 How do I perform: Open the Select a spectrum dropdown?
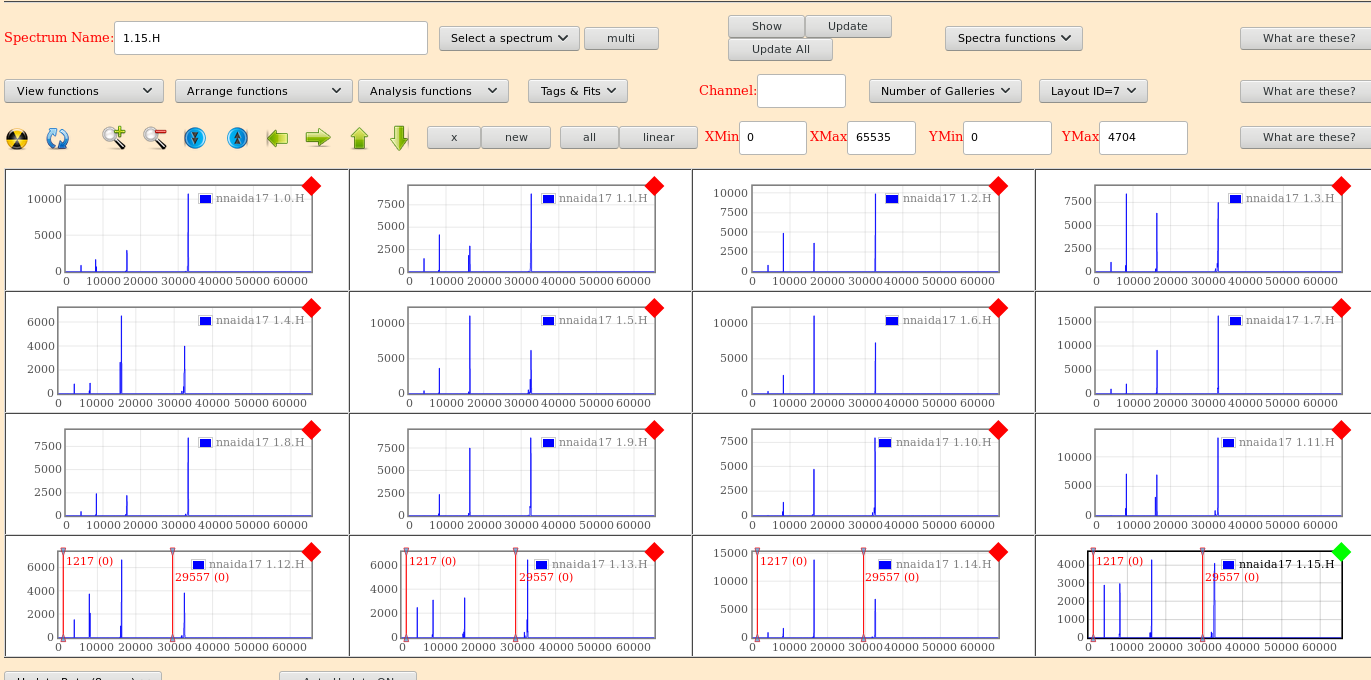(x=509, y=38)
